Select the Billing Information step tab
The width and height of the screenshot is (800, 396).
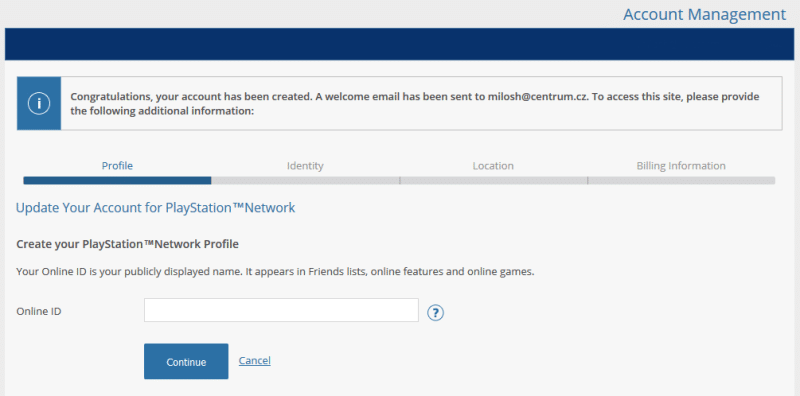point(681,166)
